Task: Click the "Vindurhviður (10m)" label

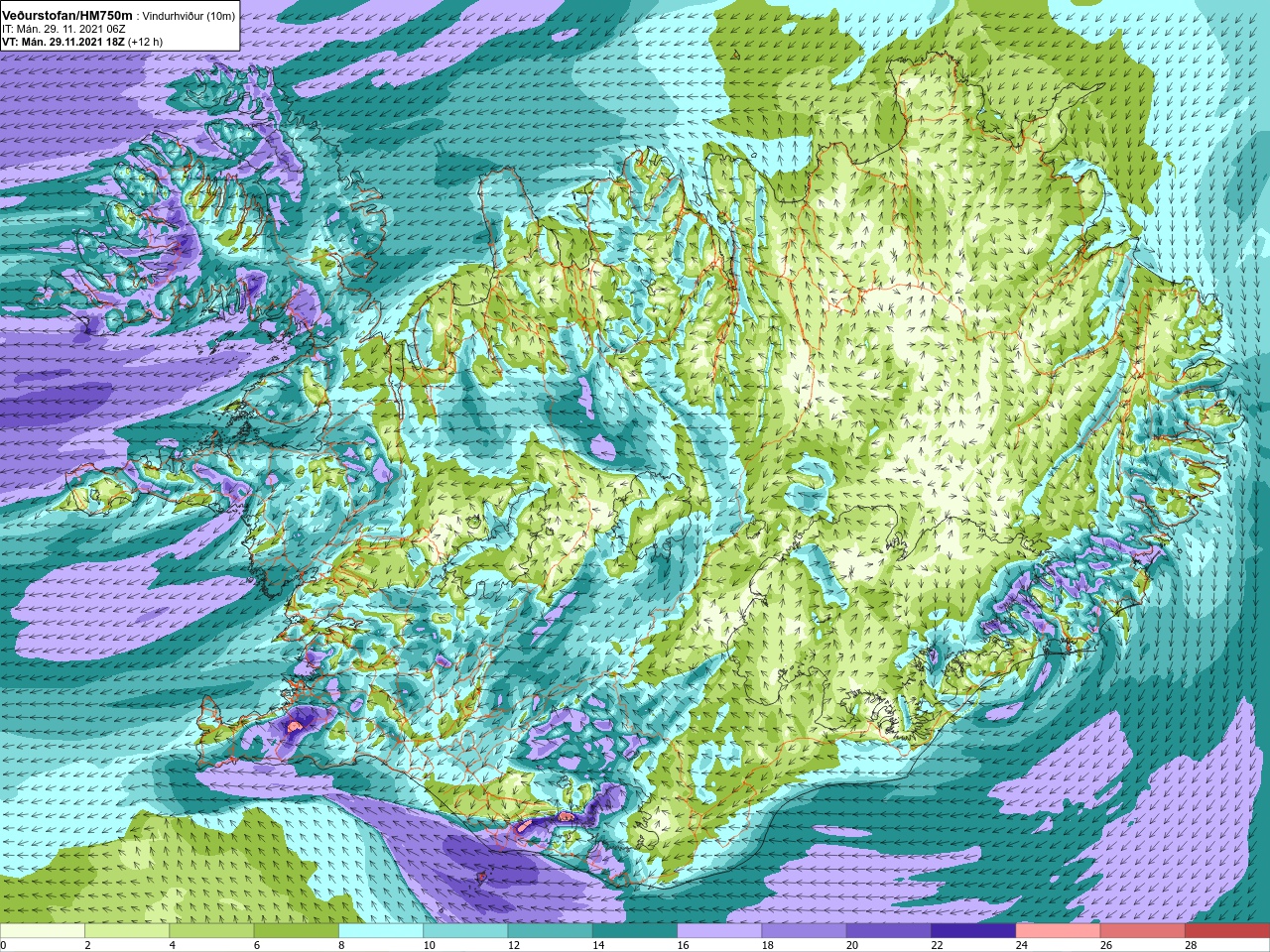Action: pyautogui.click(x=189, y=16)
